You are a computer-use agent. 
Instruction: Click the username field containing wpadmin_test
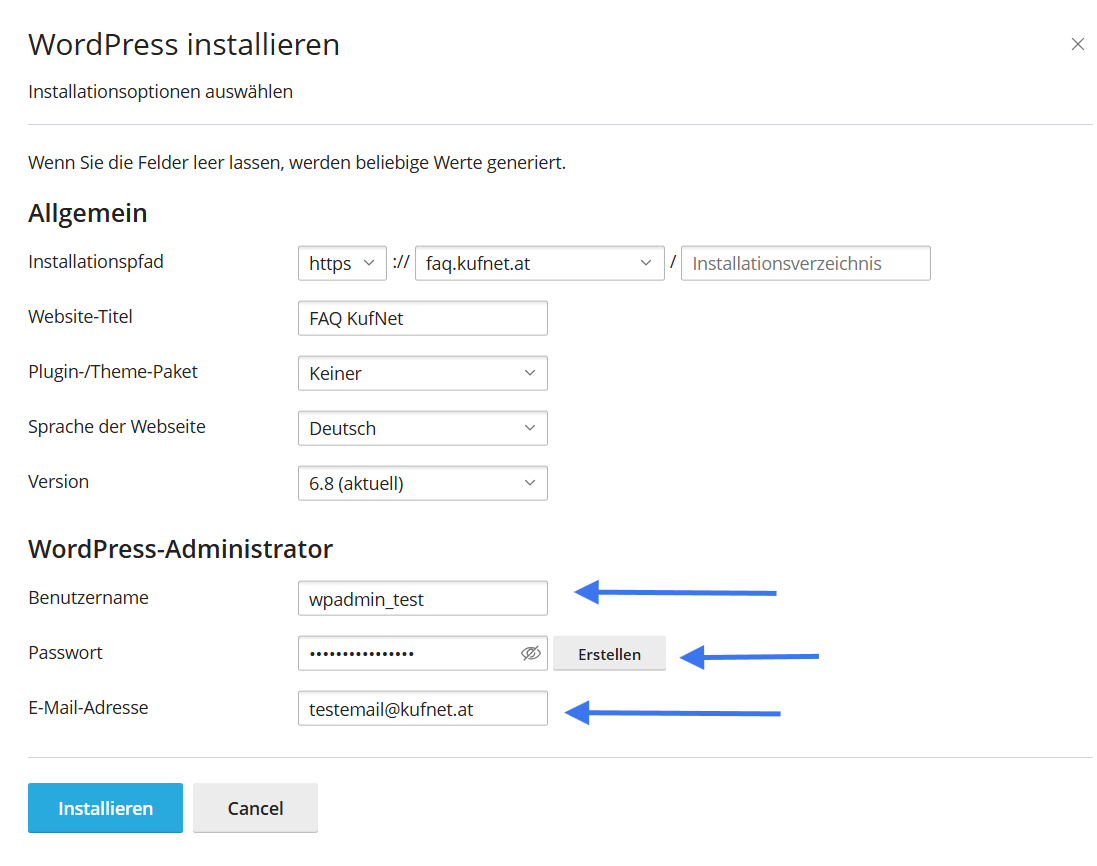point(422,599)
